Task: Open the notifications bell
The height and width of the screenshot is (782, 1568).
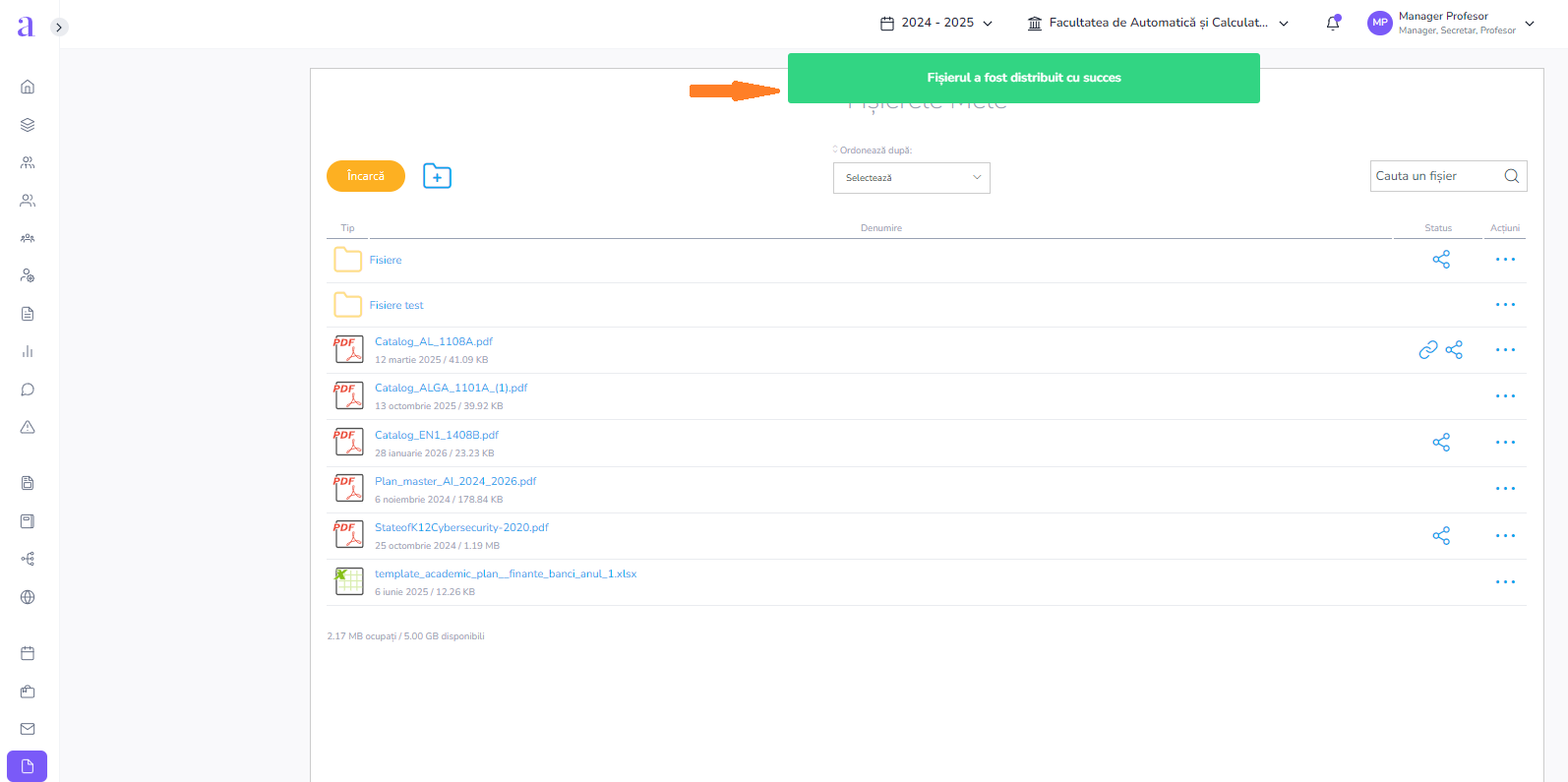Action: coord(1333,23)
